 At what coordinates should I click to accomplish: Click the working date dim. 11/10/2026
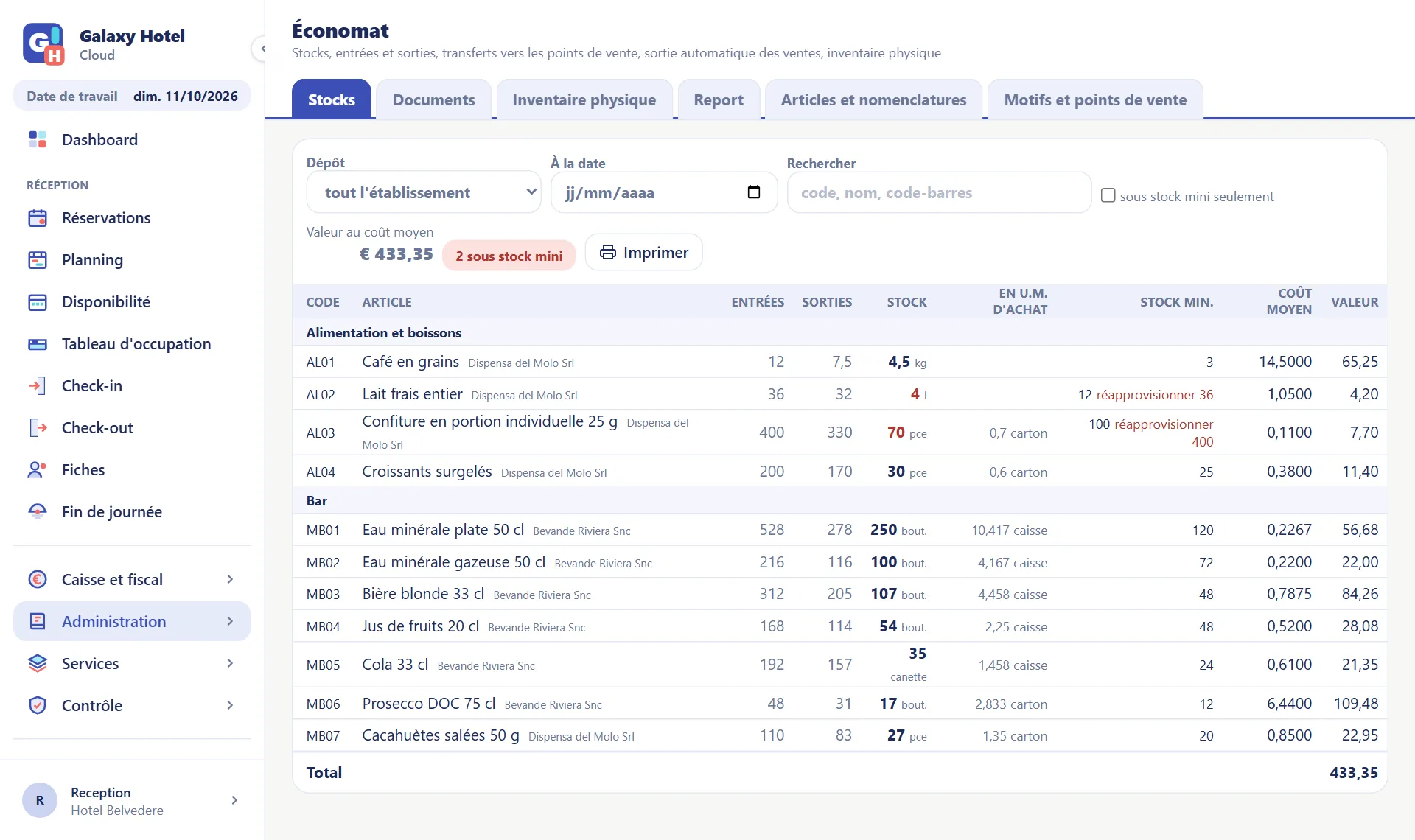[x=185, y=96]
